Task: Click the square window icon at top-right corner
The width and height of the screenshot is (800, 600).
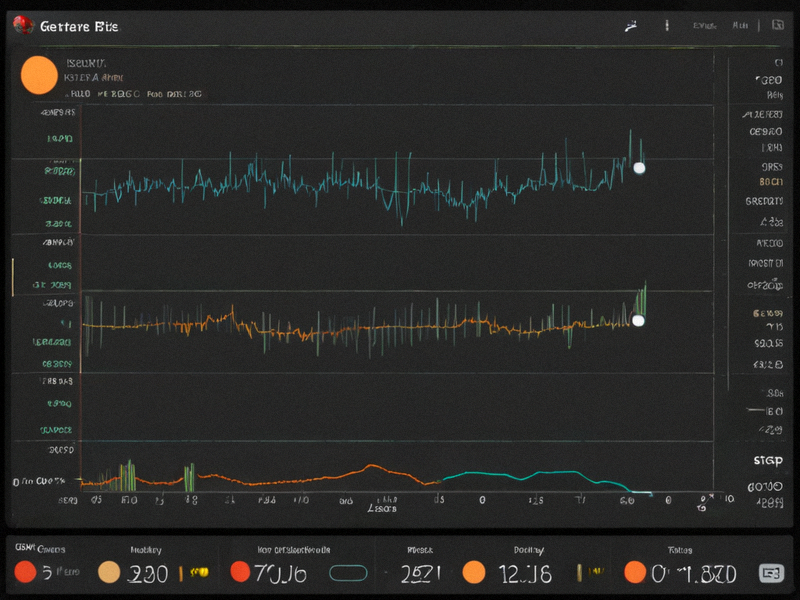Action: 778,25
